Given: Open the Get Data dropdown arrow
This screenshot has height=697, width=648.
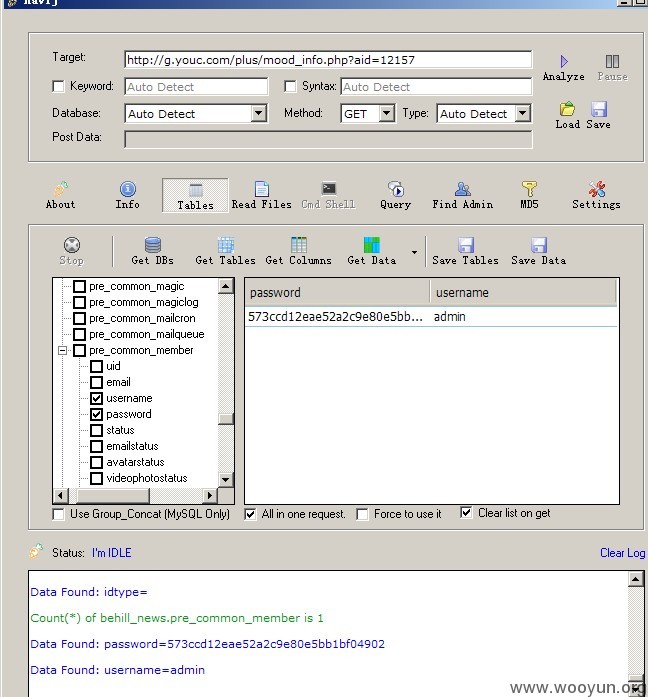Looking at the screenshot, I should [414, 252].
